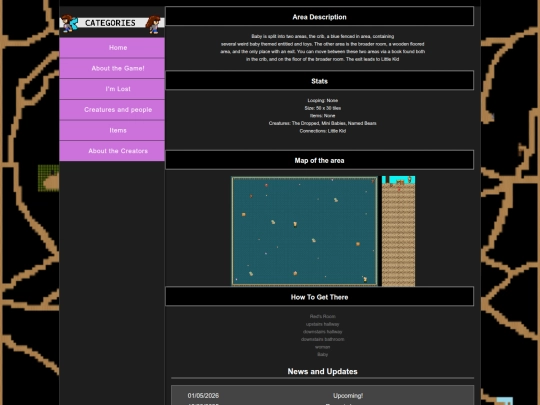Click the Looping: None stat line
This screenshot has width=540, height=405.
click(322, 101)
